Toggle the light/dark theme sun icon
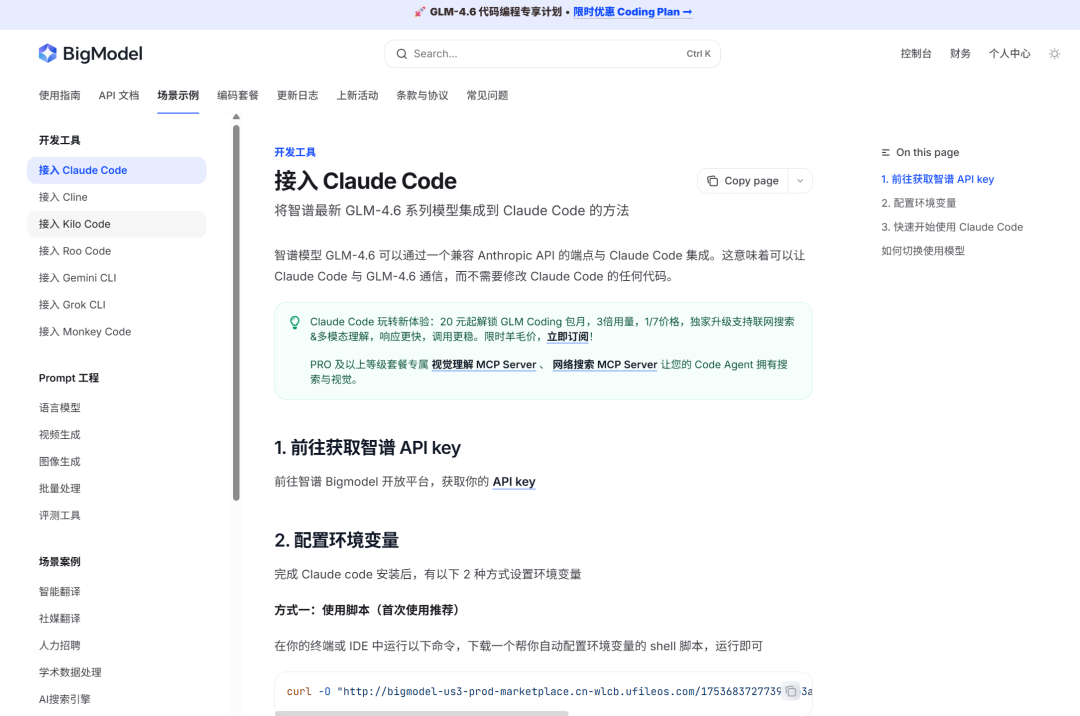1080x716 pixels. (1055, 54)
